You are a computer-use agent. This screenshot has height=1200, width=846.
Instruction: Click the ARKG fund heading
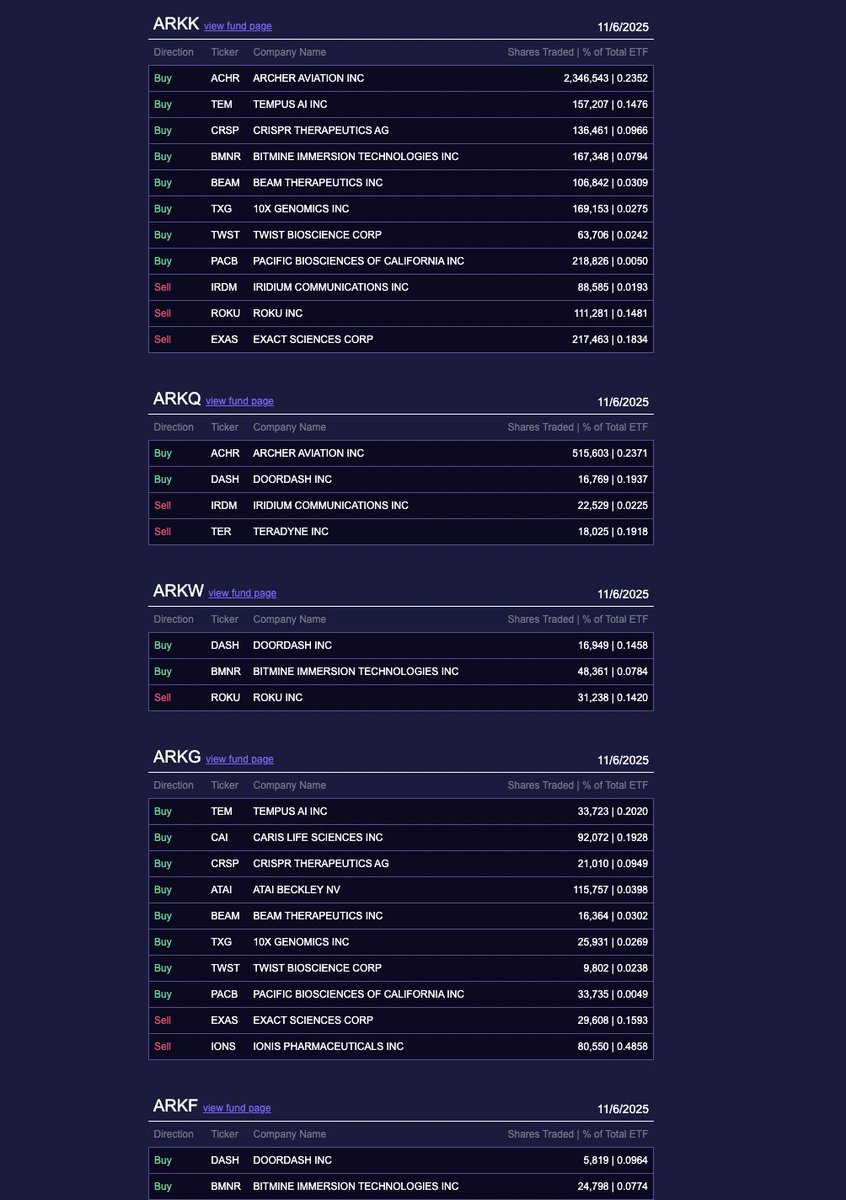point(177,757)
